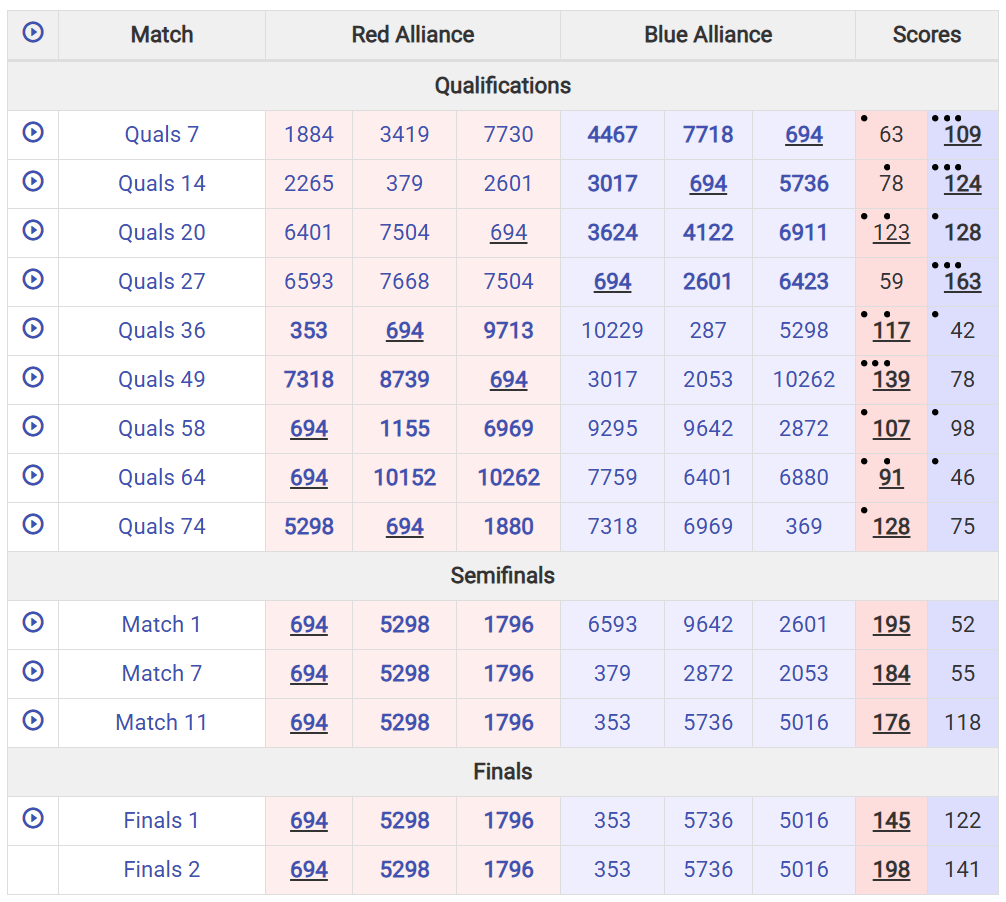Click the play icon in the table header
The height and width of the screenshot is (902, 1006).
(x=33, y=31)
